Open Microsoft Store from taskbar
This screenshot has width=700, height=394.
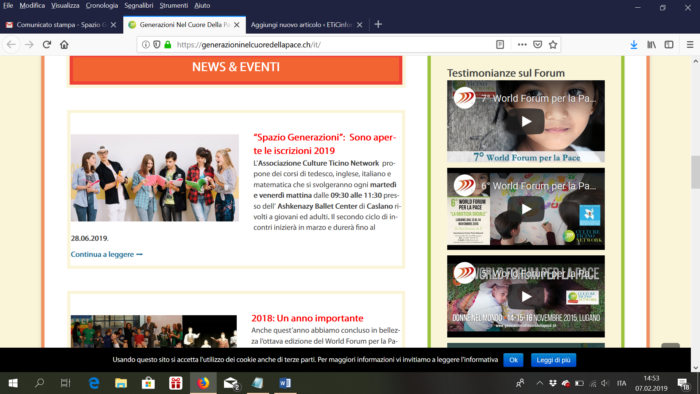[x=148, y=383]
